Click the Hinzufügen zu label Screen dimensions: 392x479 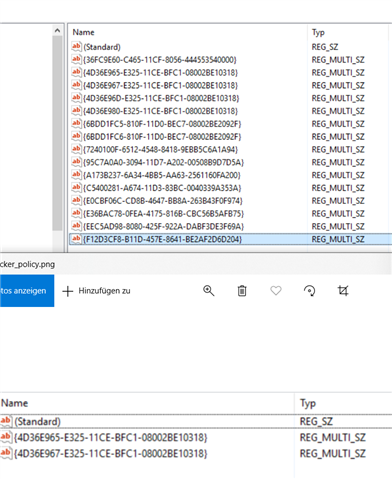(104, 291)
